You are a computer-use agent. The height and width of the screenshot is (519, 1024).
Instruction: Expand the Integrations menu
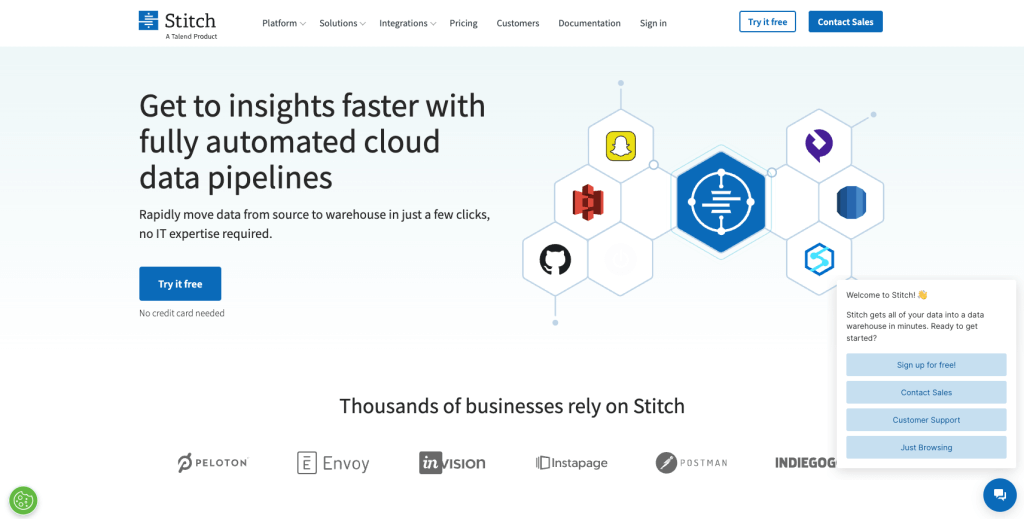tap(408, 23)
